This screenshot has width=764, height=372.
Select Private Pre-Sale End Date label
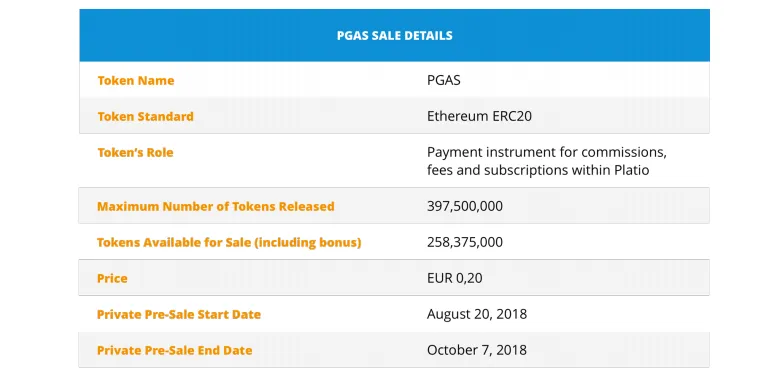click(x=174, y=351)
